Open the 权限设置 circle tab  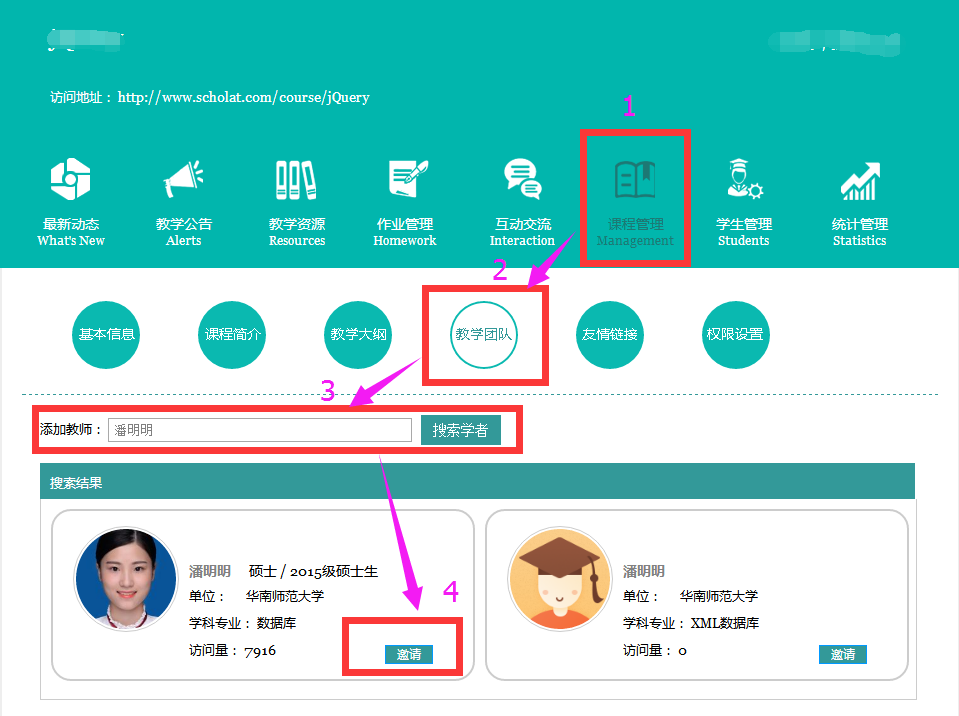click(x=735, y=334)
